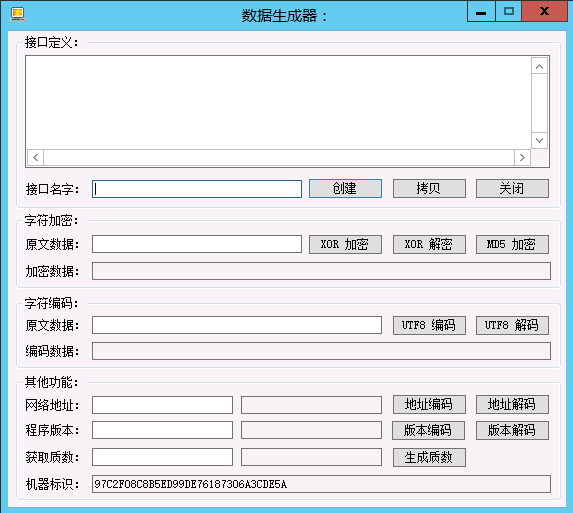Click the XOR 加密 button
Viewport: 573px width, 513px height.
tap(345, 244)
